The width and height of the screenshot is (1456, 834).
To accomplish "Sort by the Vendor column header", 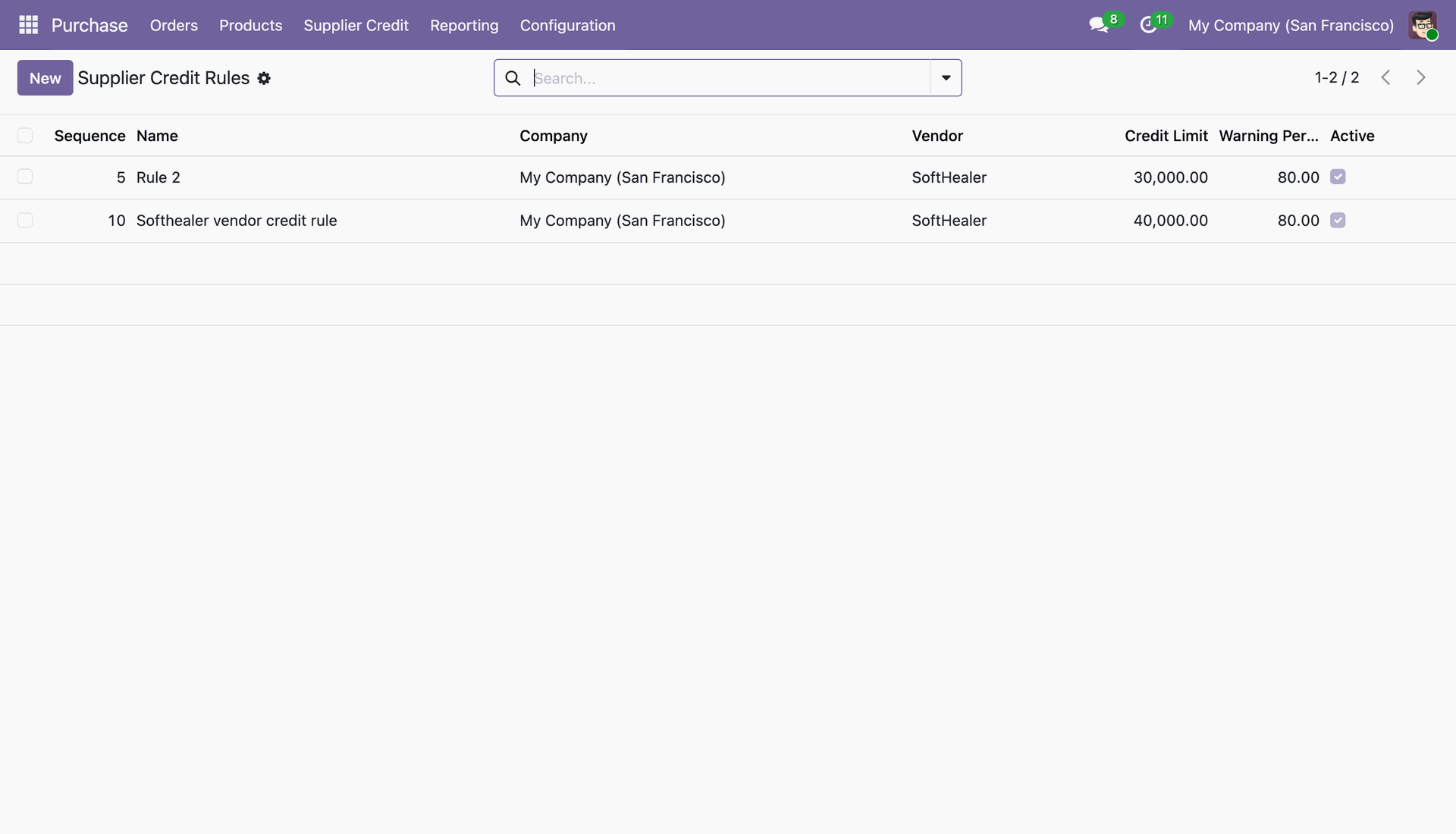I will 937,136.
